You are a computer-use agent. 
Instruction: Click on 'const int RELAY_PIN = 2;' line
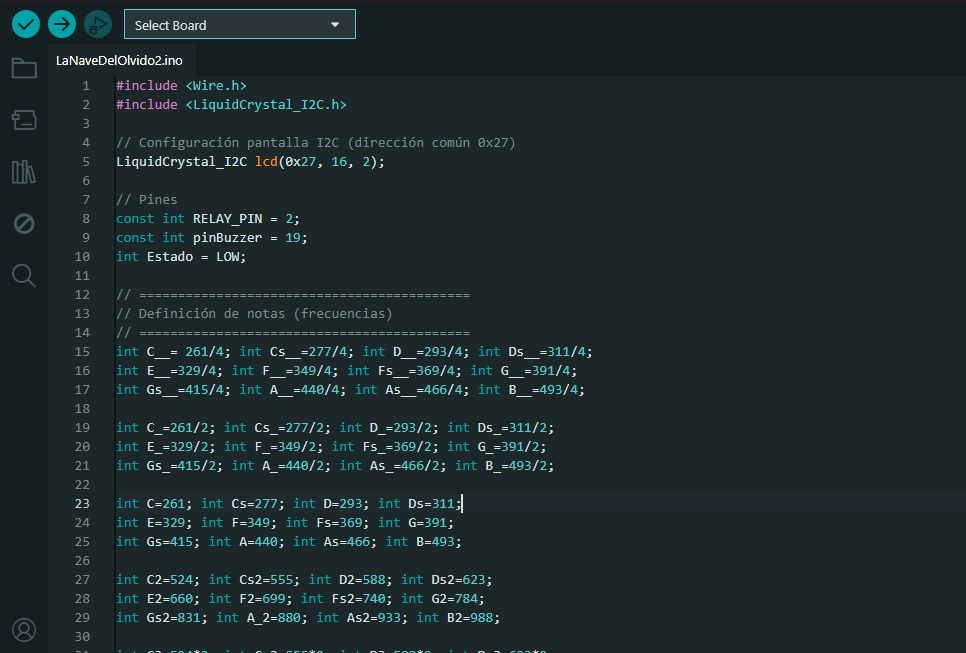[208, 219]
